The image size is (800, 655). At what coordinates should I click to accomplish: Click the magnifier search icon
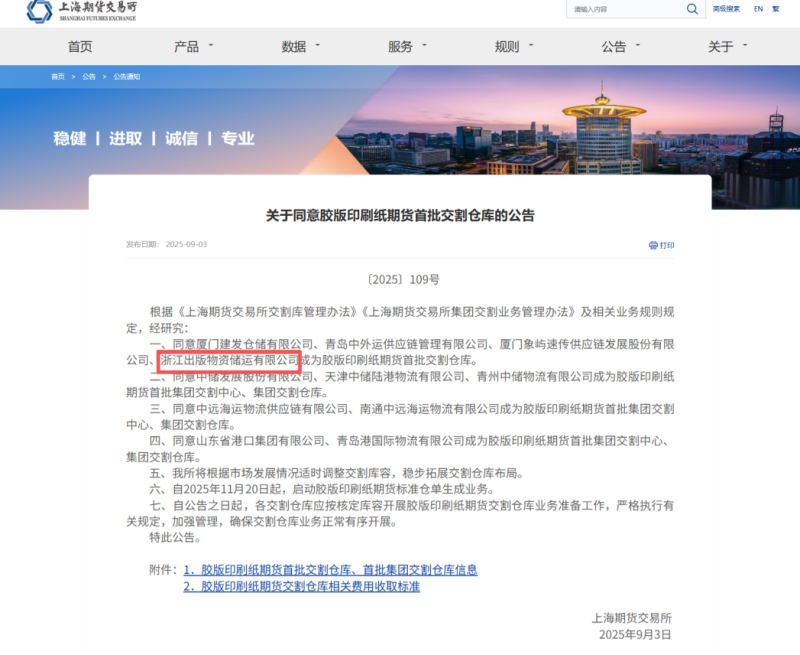(692, 9)
